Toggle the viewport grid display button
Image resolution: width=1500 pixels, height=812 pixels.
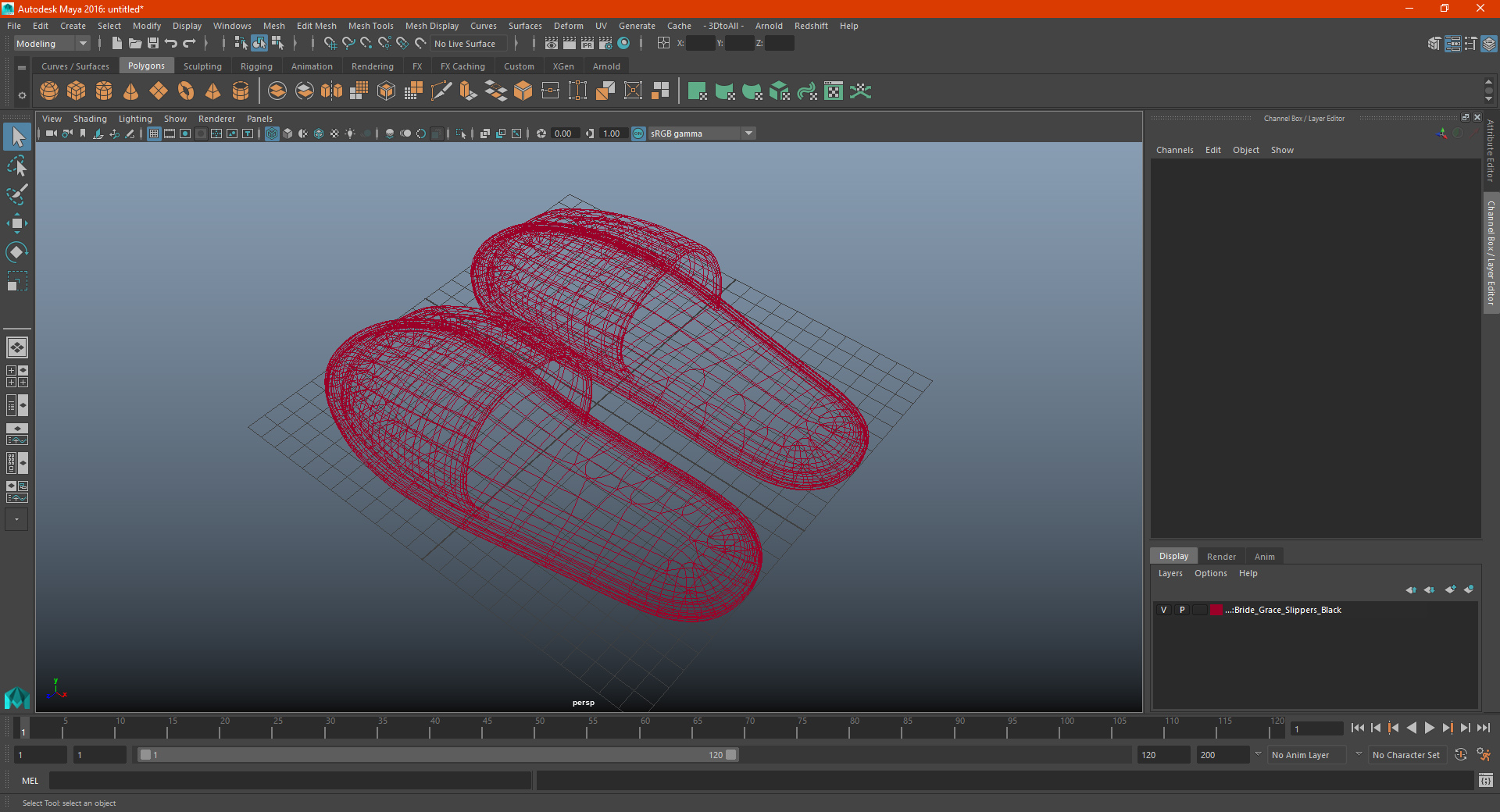click(154, 134)
